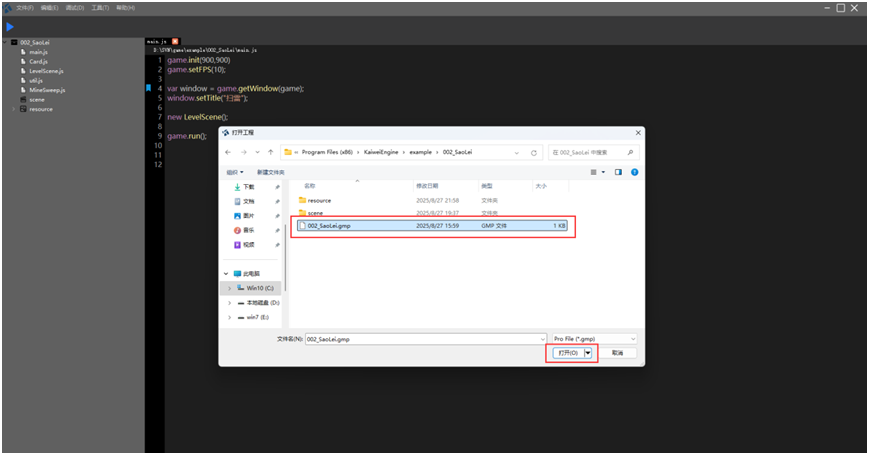Image resolution: width=869 pixels, height=455 pixels.
Task: Run the project with the blue play button
Action: [9, 27]
